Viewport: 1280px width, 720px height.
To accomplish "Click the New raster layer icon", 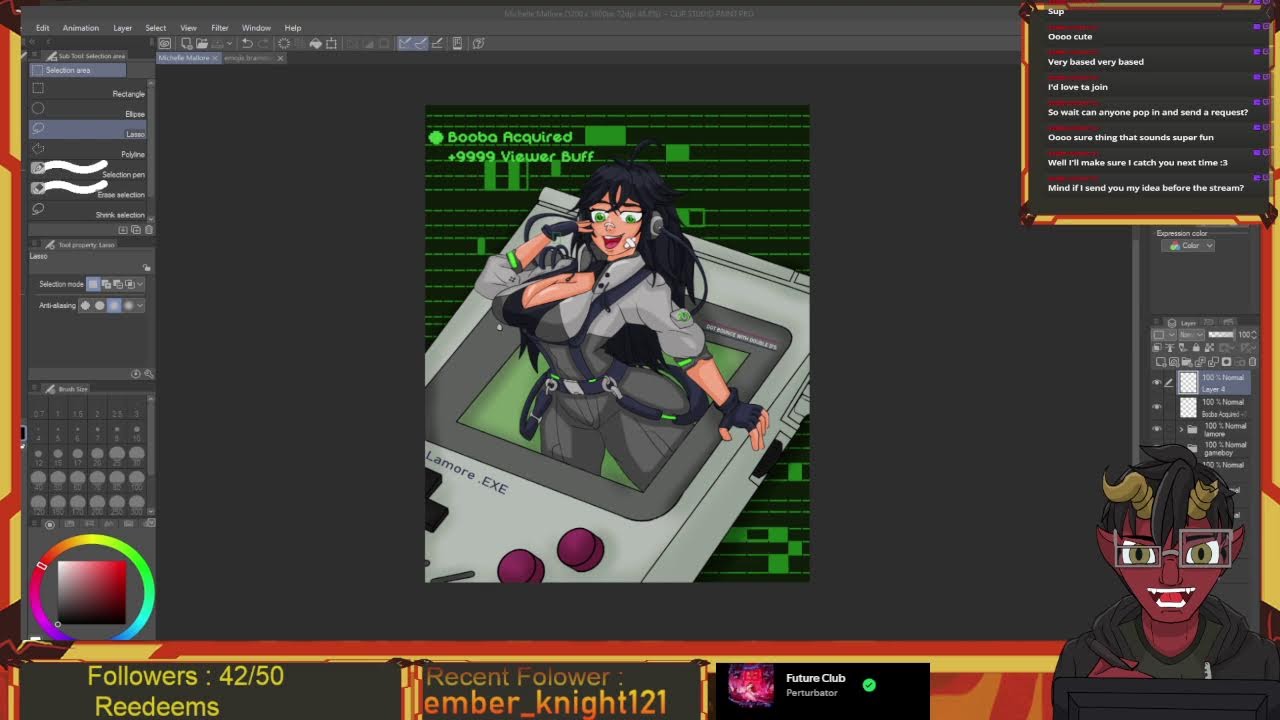I will coord(1161,362).
